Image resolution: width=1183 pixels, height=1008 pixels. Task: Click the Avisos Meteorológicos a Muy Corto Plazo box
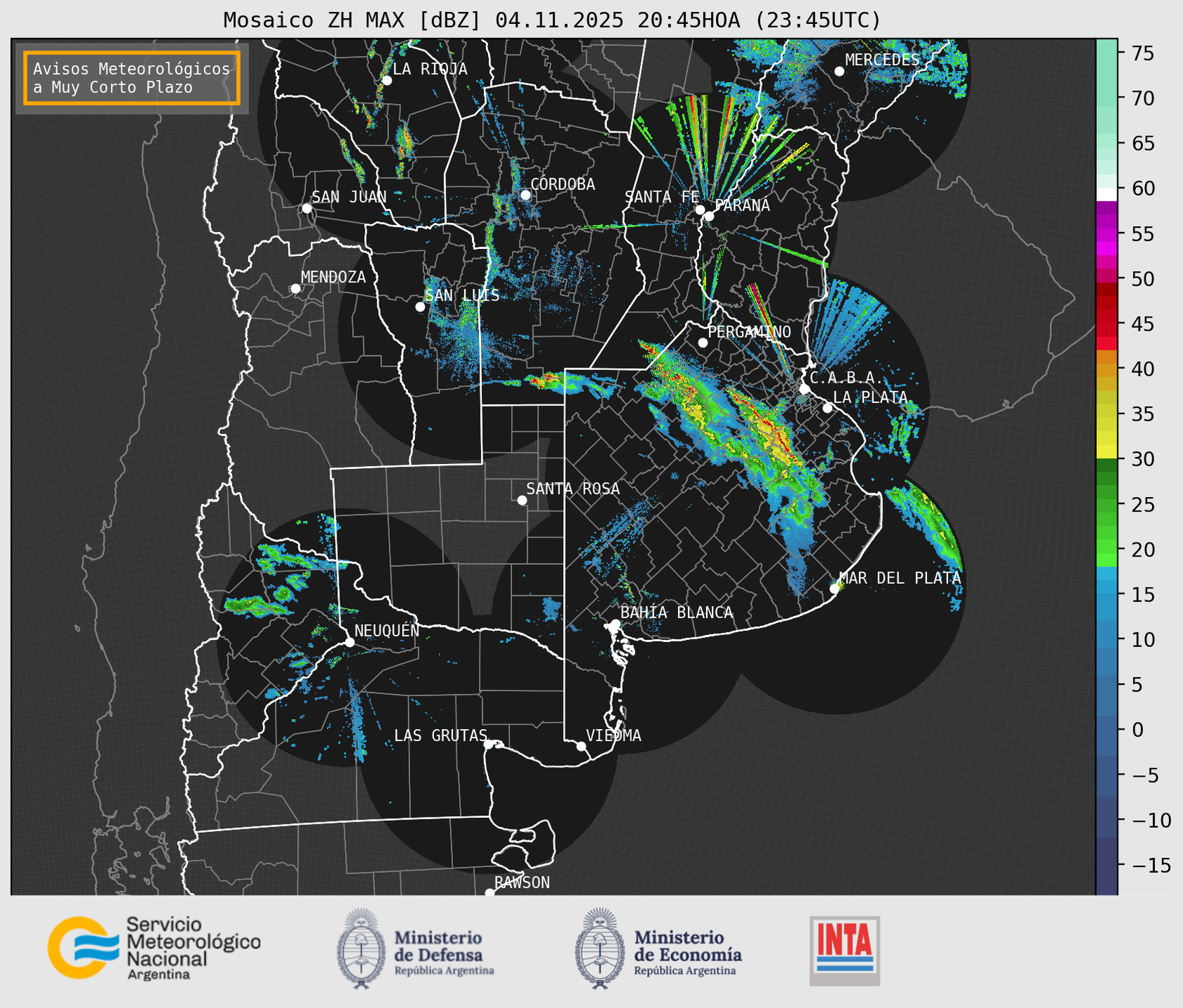[132, 78]
